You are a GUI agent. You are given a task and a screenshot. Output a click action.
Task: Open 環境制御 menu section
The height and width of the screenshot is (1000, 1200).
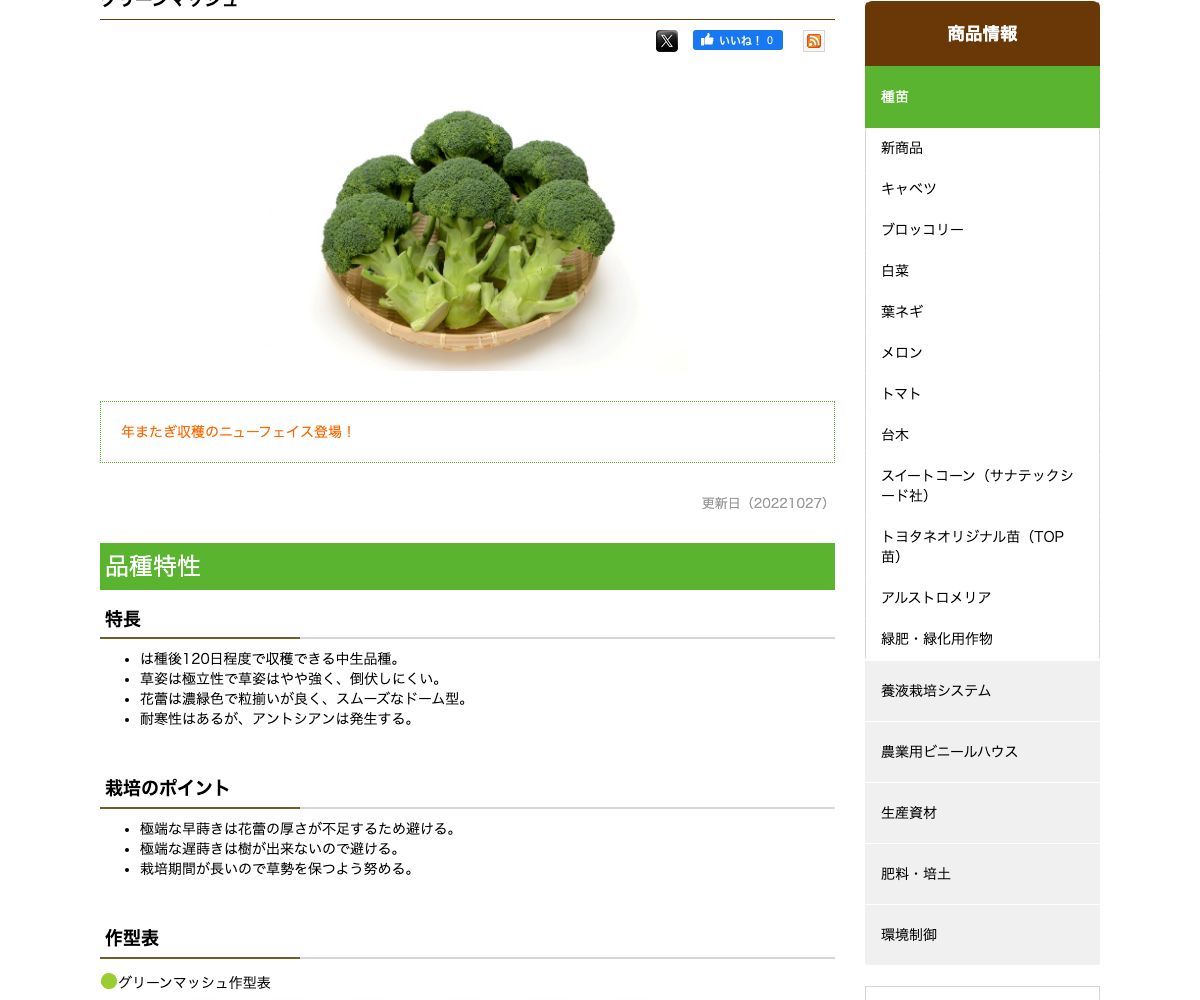[x=982, y=935]
